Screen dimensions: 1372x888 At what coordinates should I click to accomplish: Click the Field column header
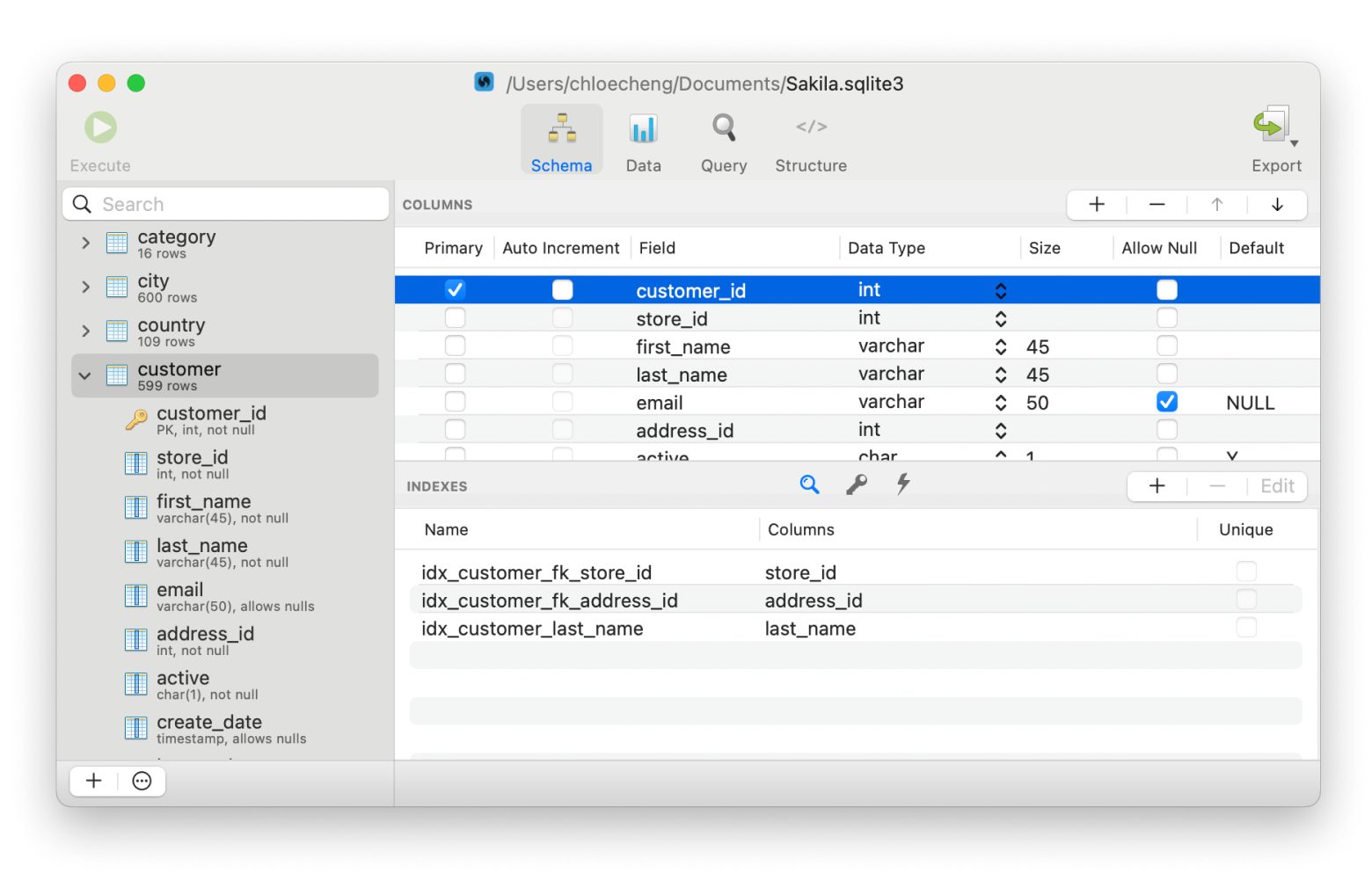point(657,248)
